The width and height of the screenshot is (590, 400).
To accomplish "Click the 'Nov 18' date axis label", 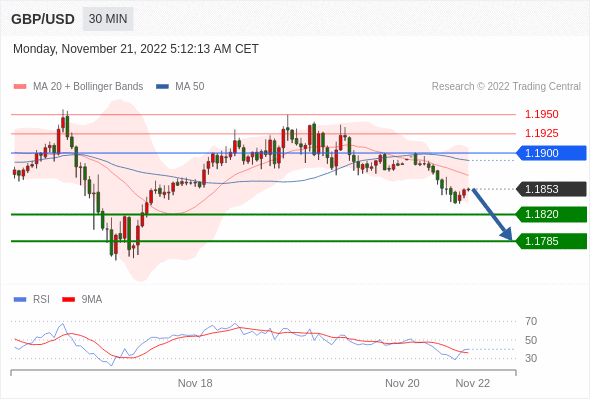I will [195, 383].
